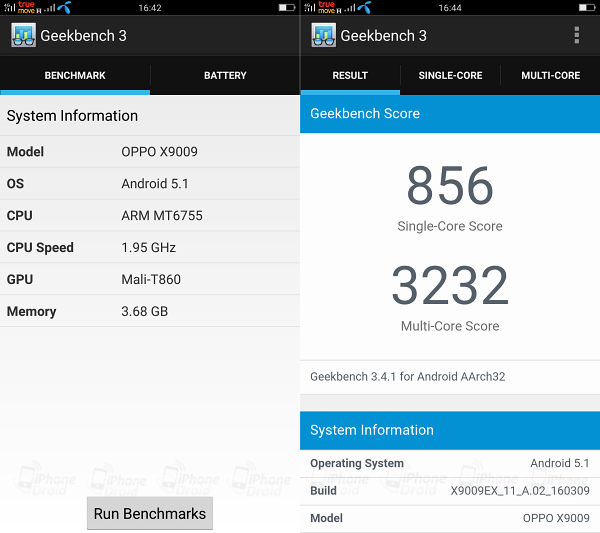Tap the blue System Information header in results
The height and width of the screenshot is (533, 600).
[450, 430]
